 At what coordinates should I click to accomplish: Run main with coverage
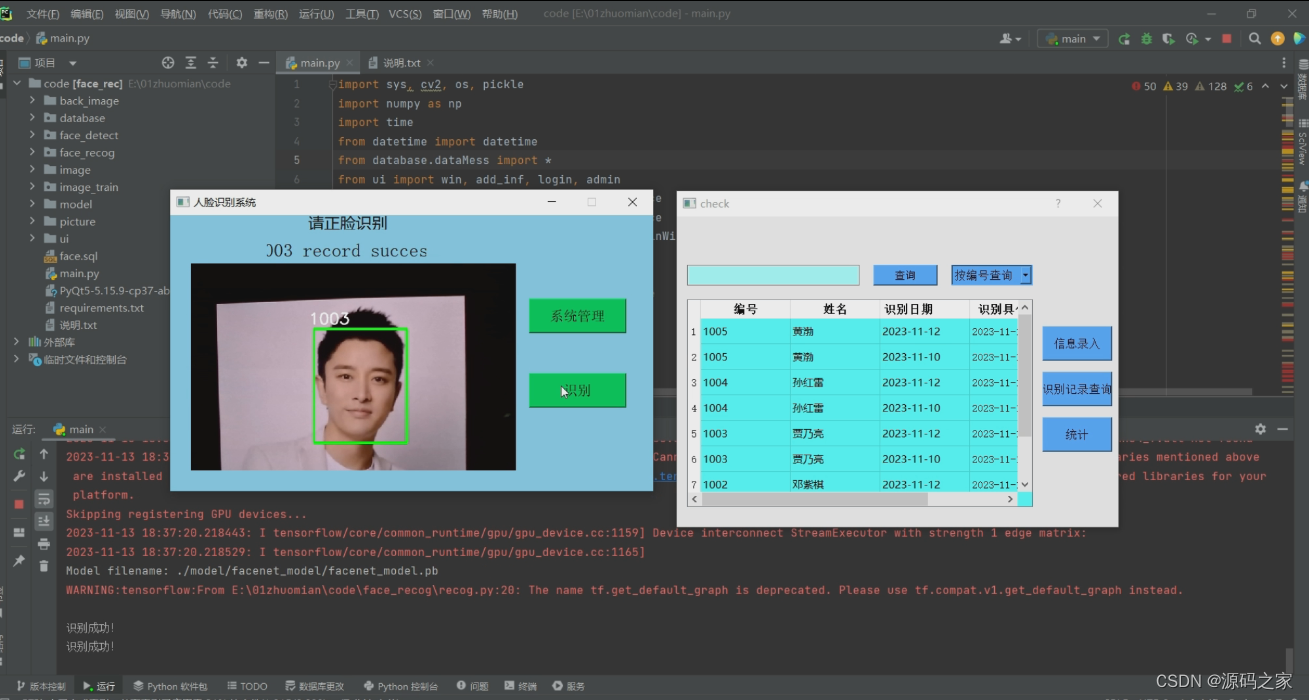click(x=1168, y=39)
